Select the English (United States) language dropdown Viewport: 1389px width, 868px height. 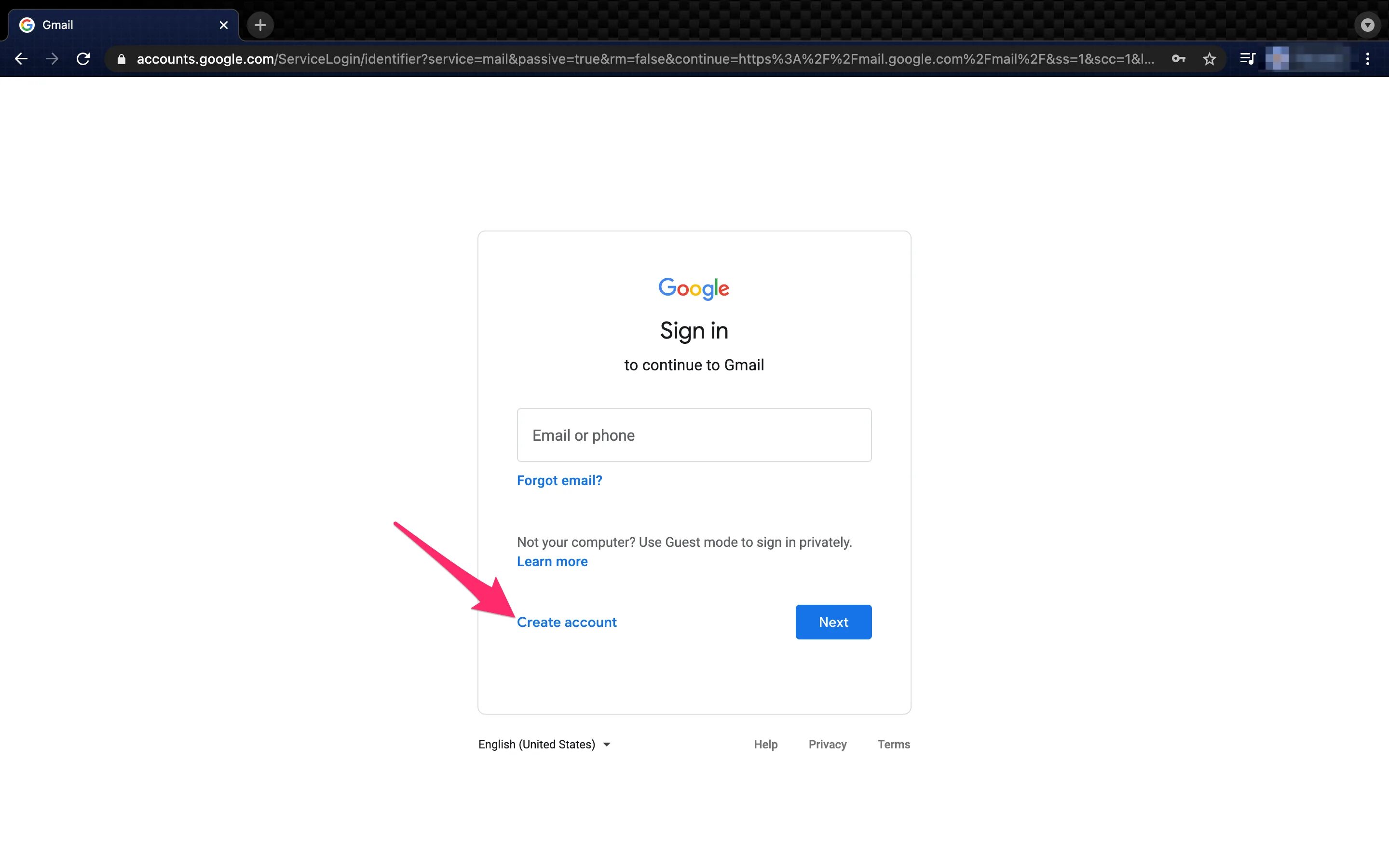pyautogui.click(x=544, y=744)
